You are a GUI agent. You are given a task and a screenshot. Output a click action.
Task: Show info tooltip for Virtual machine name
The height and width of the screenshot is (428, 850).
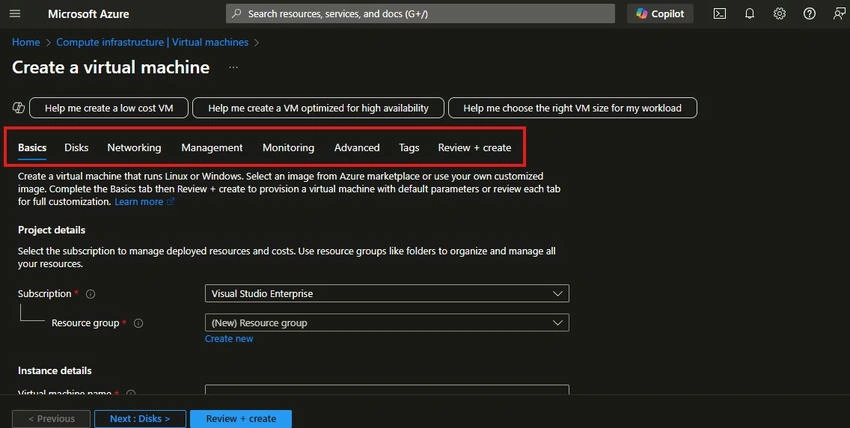pyautogui.click(x=131, y=393)
